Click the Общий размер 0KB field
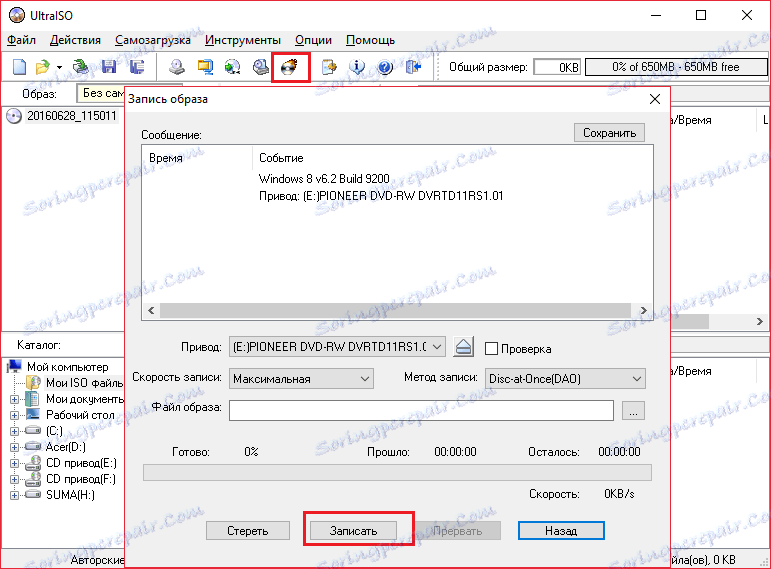Viewport: 771px width, 569px height. pos(557,67)
